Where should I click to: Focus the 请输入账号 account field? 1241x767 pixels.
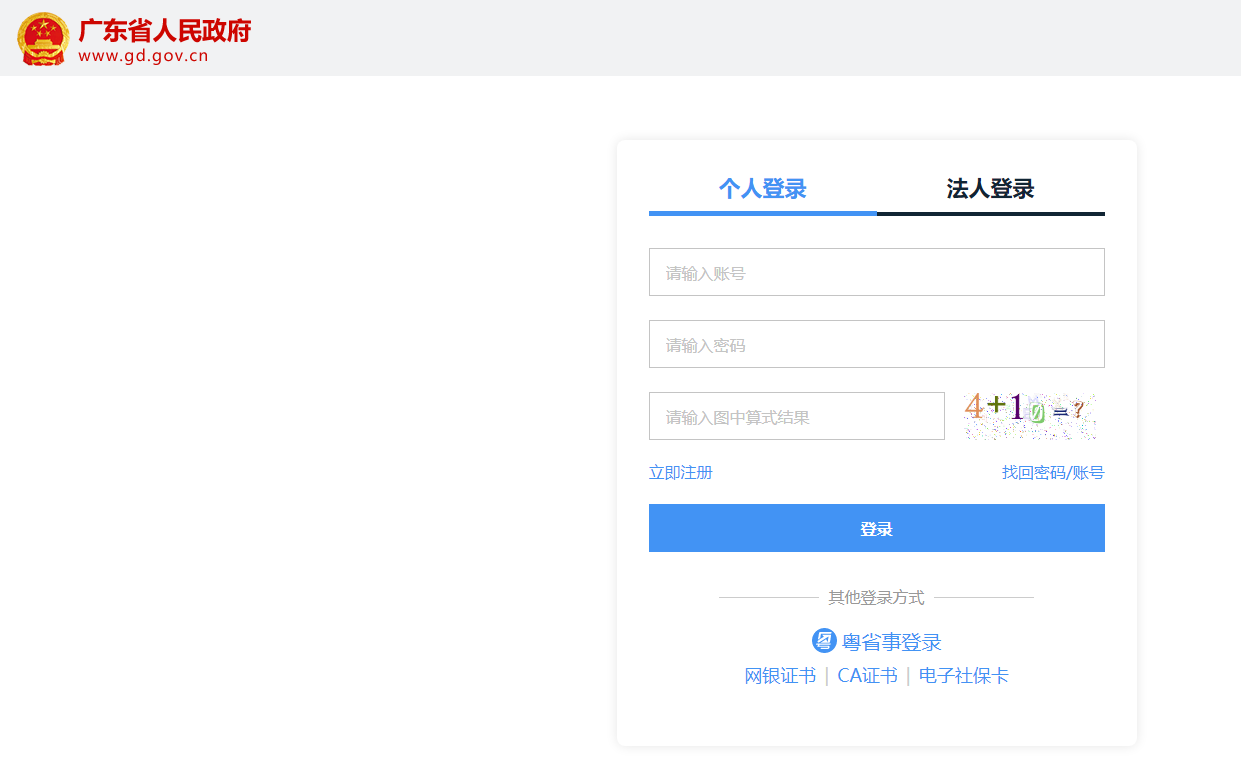click(x=876, y=271)
